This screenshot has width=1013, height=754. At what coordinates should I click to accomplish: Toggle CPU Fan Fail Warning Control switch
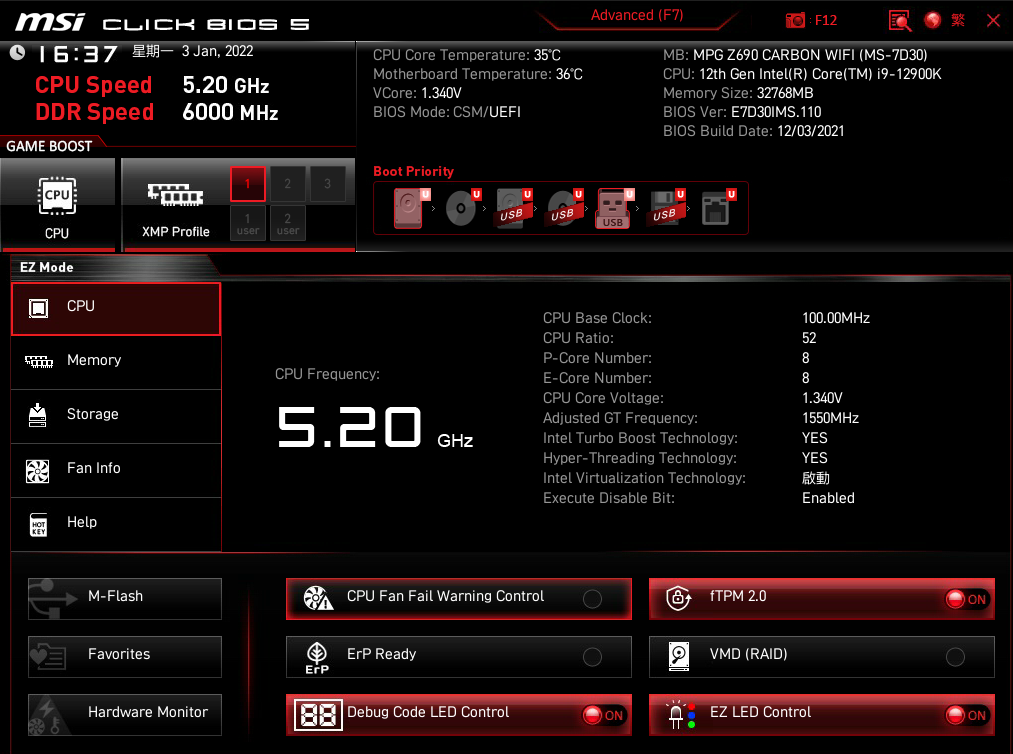592,599
